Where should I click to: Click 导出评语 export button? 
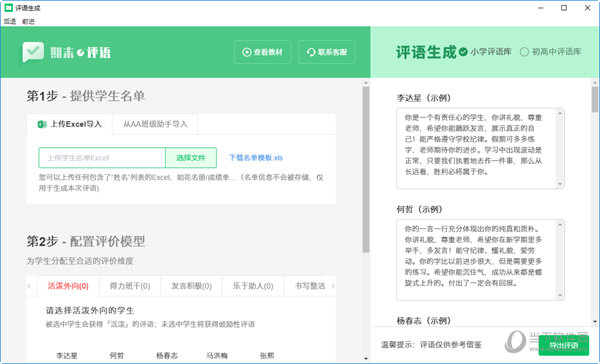coord(564,346)
